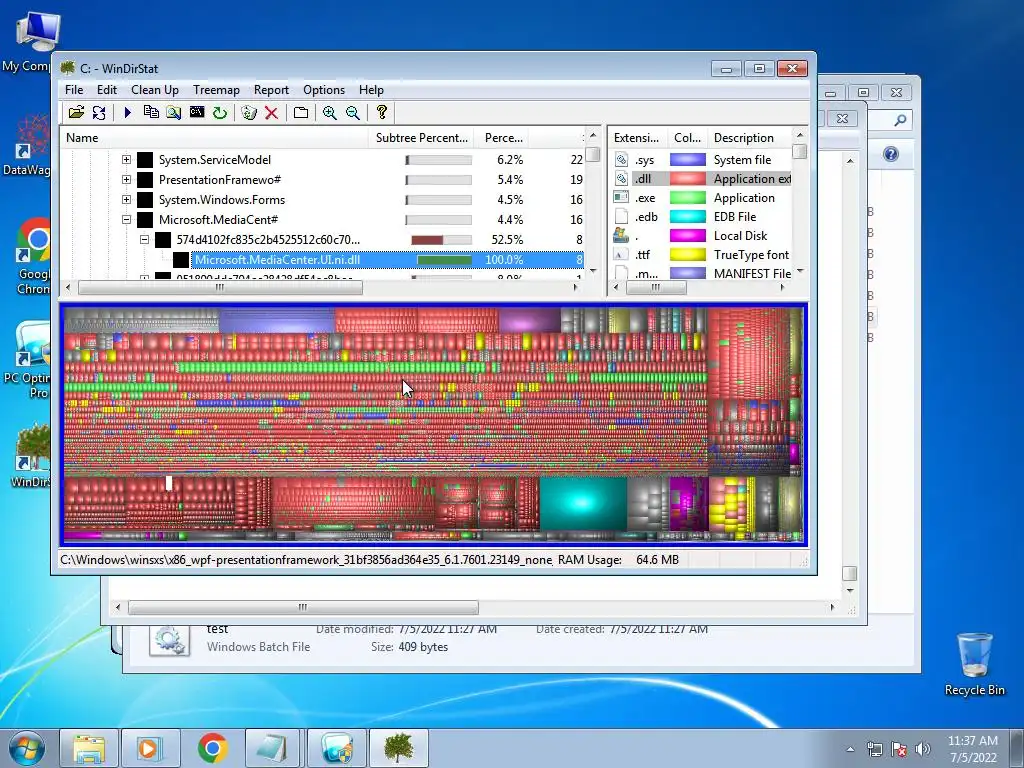The width and height of the screenshot is (1024, 768).
Task: Click the Local Disk drive icon
Action: [621, 235]
